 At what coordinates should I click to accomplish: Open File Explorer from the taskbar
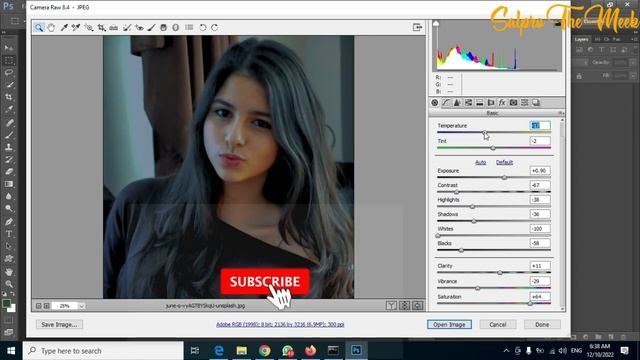click(x=242, y=351)
